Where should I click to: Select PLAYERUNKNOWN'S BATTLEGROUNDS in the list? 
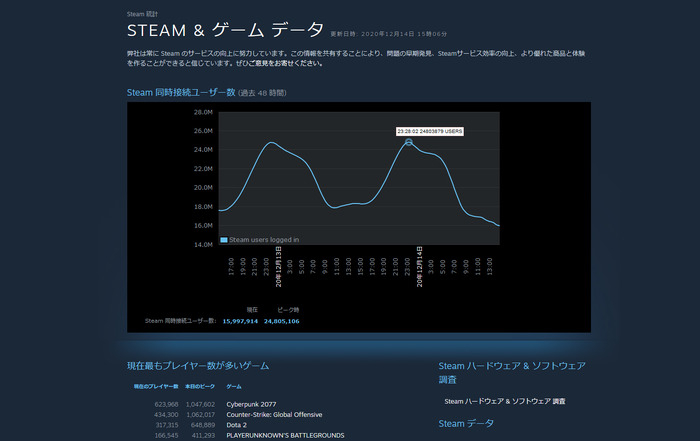[x=285, y=435]
